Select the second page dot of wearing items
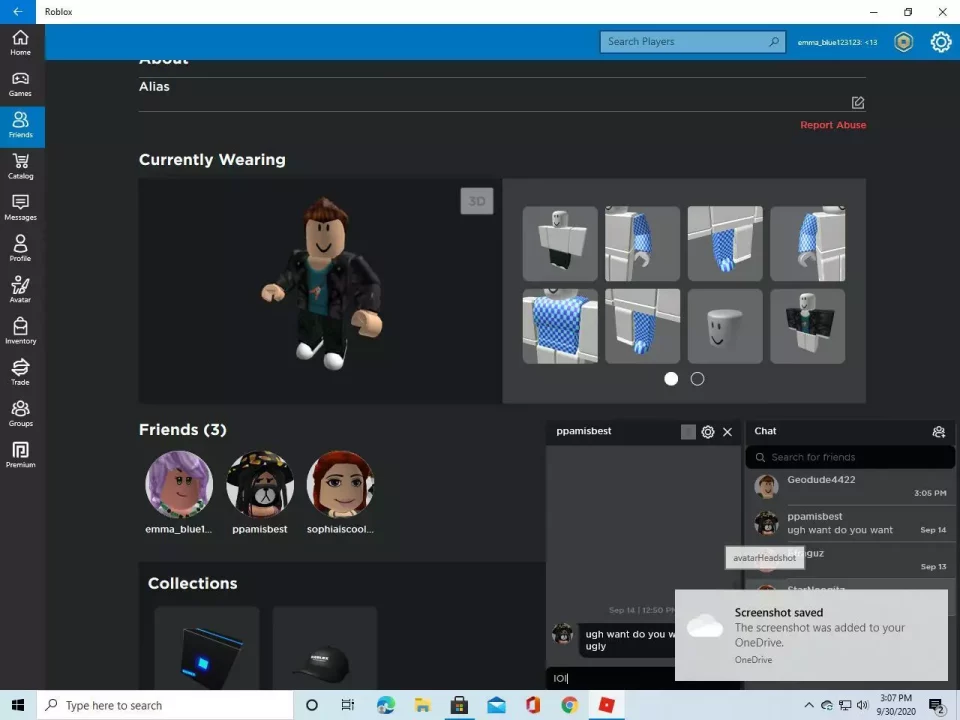The image size is (960, 720). [697, 379]
